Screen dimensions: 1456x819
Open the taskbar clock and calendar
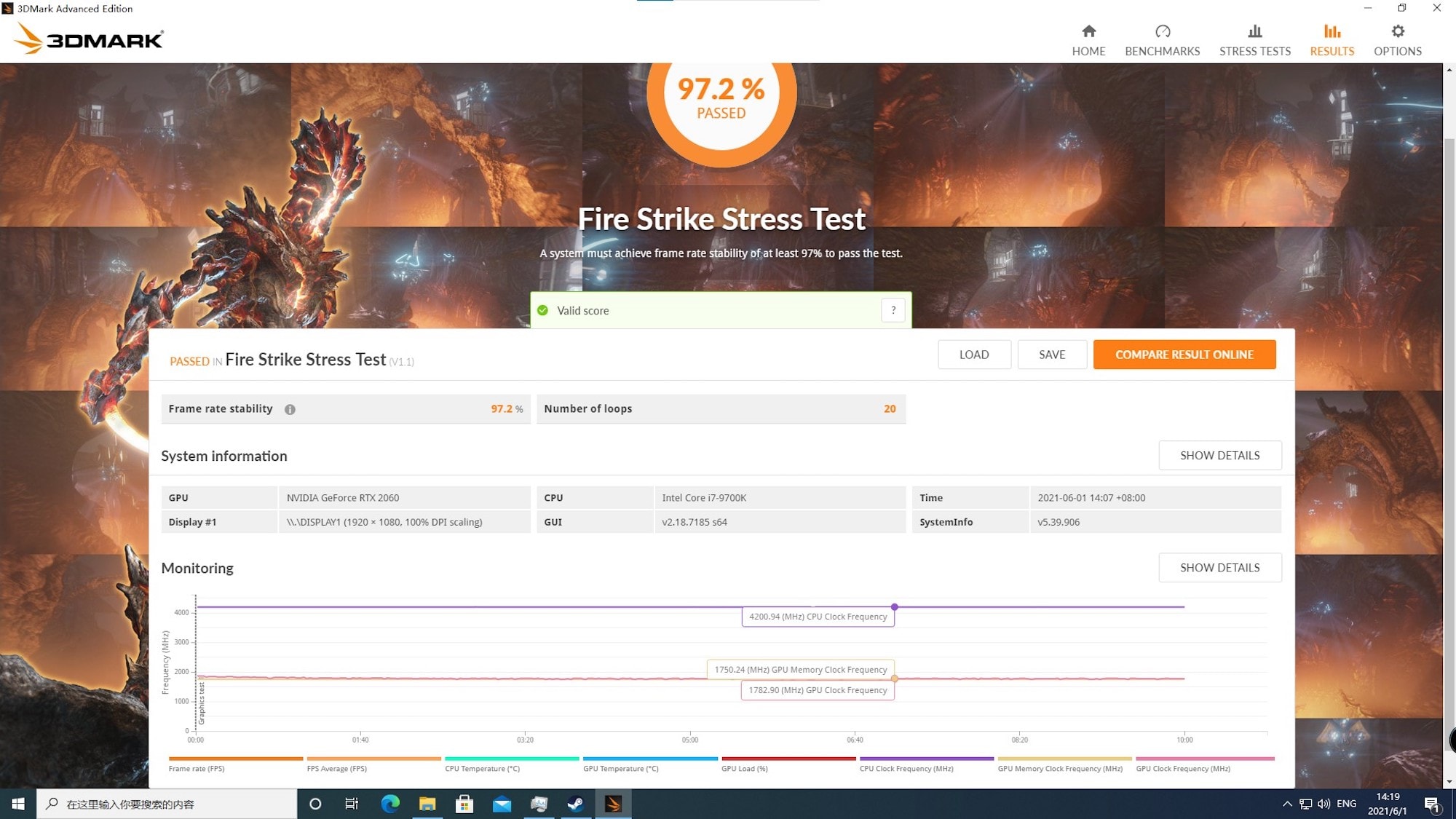click(1388, 804)
